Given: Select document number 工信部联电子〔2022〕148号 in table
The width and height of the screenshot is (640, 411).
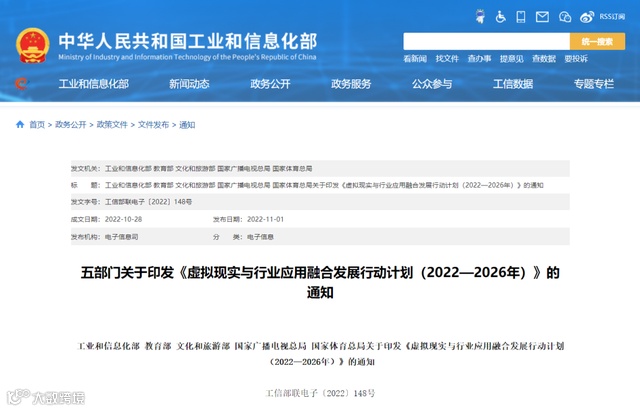Looking at the screenshot, I should pyautogui.click(x=149, y=202).
